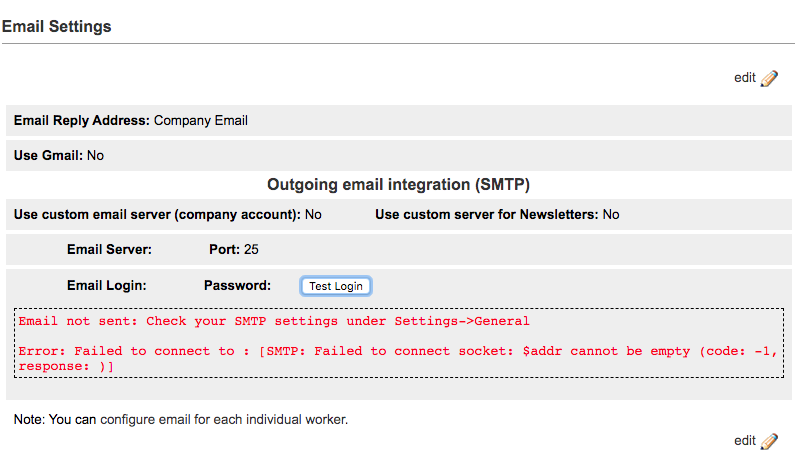Click the top 'edit' text link

tap(744, 78)
